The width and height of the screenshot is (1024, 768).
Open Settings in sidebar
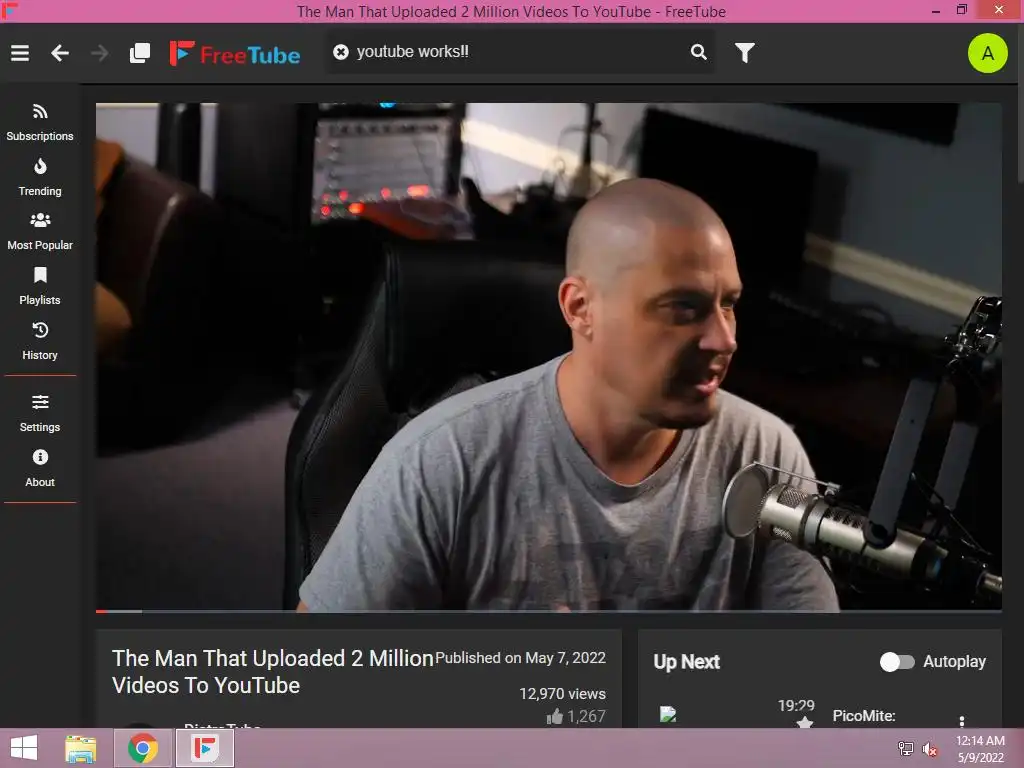(40, 413)
